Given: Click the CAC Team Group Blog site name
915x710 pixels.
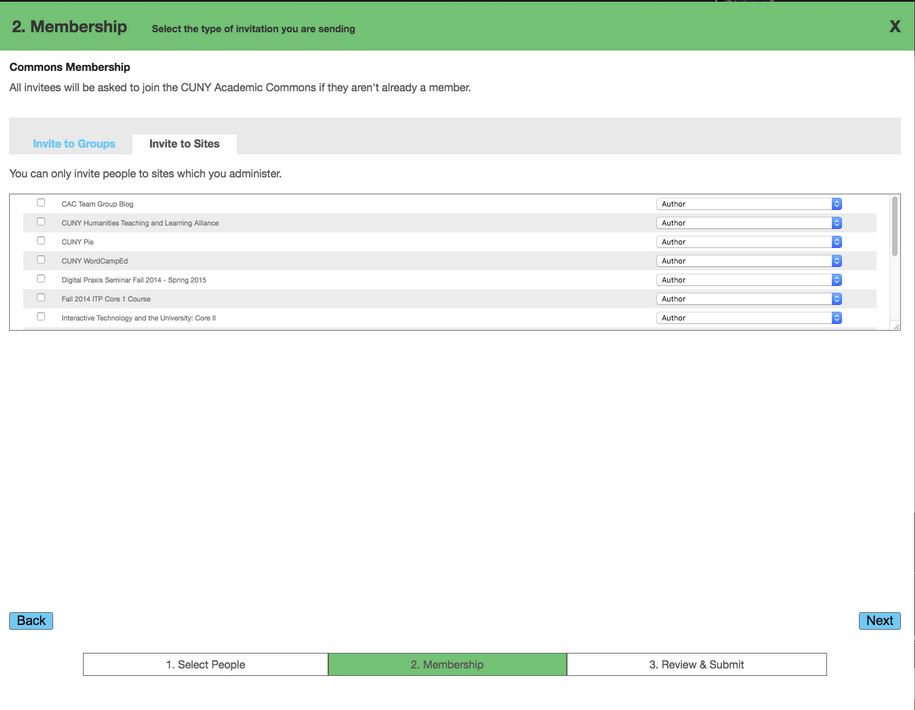Looking at the screenshot, I should (x=97, y=204).
